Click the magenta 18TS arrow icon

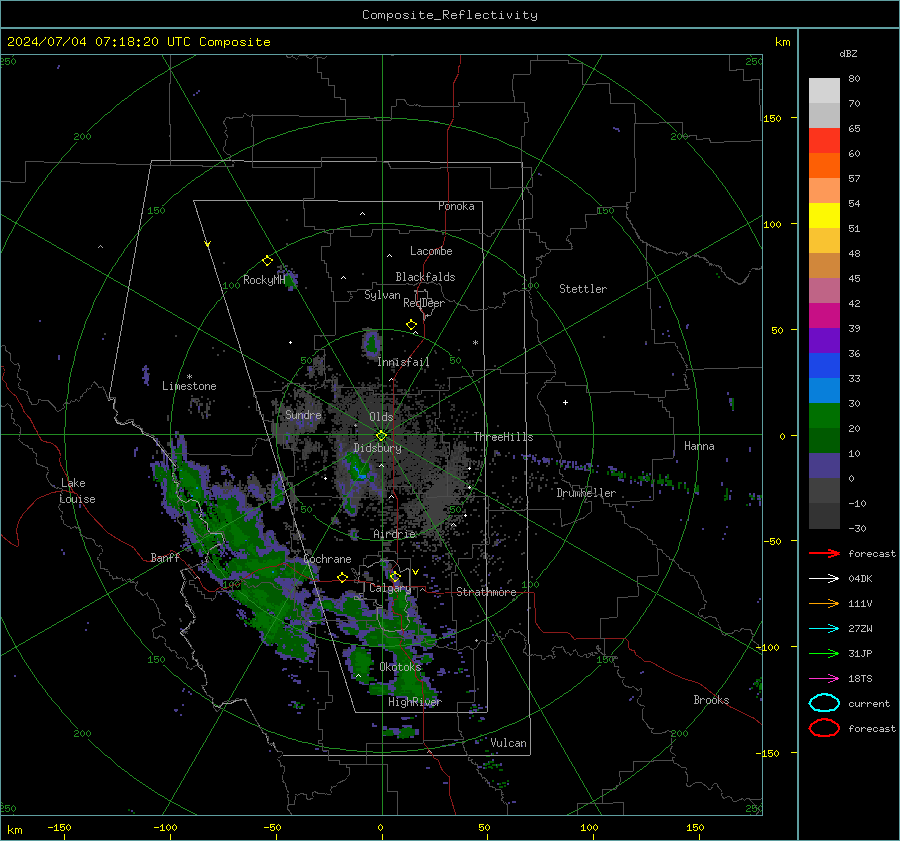pyautogui.click(x=824, y=679)
